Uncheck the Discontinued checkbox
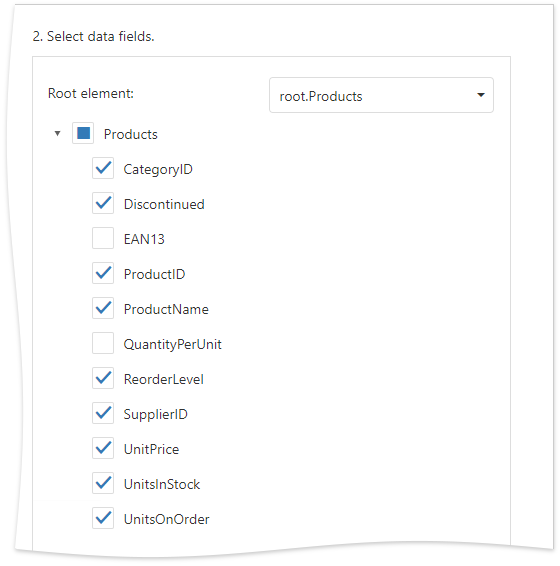This screenshot has width=560, height=566. pyautogui.click(x=103, y=203)
